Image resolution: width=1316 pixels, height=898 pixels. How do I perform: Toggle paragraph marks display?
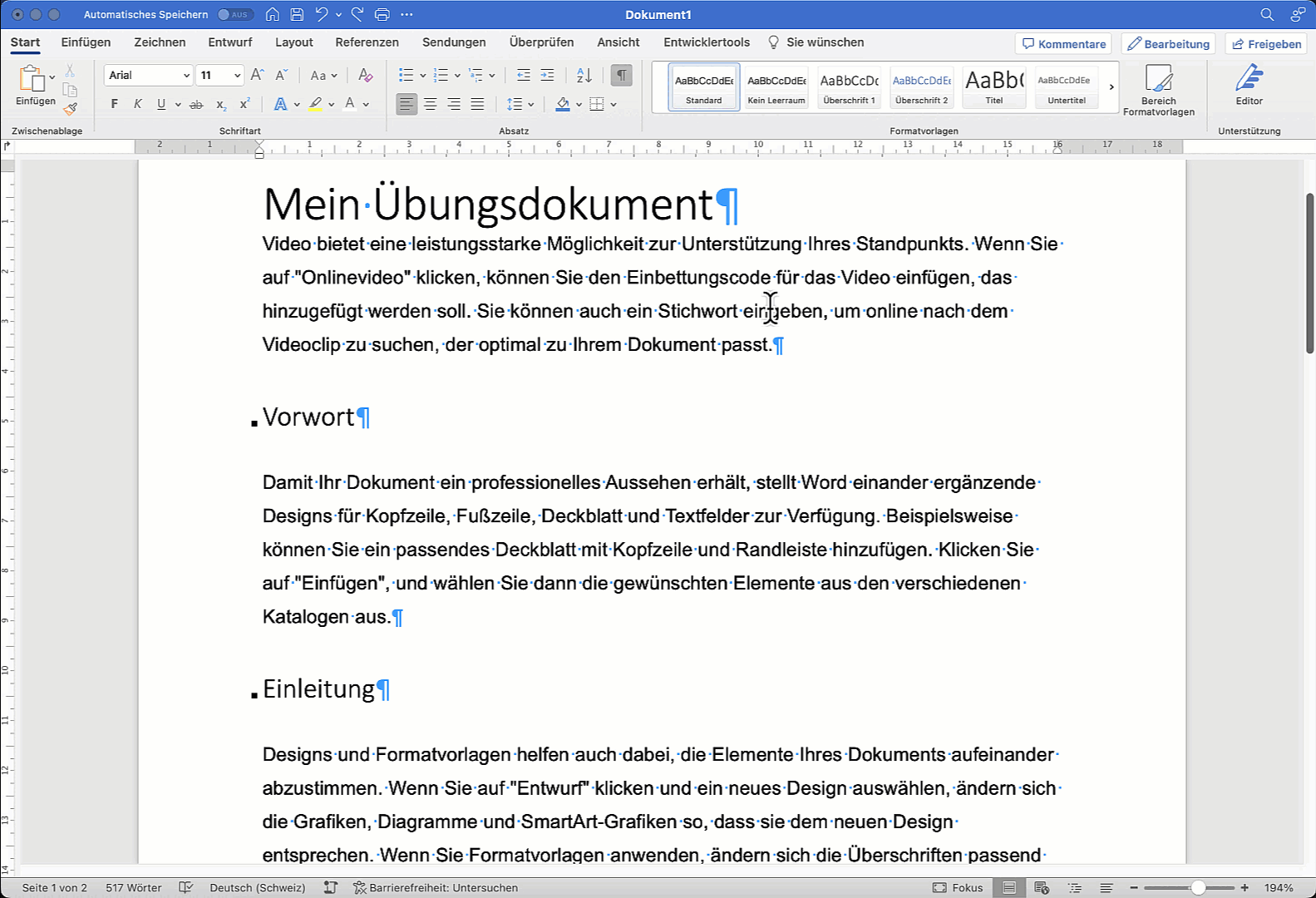click(621, 76)
